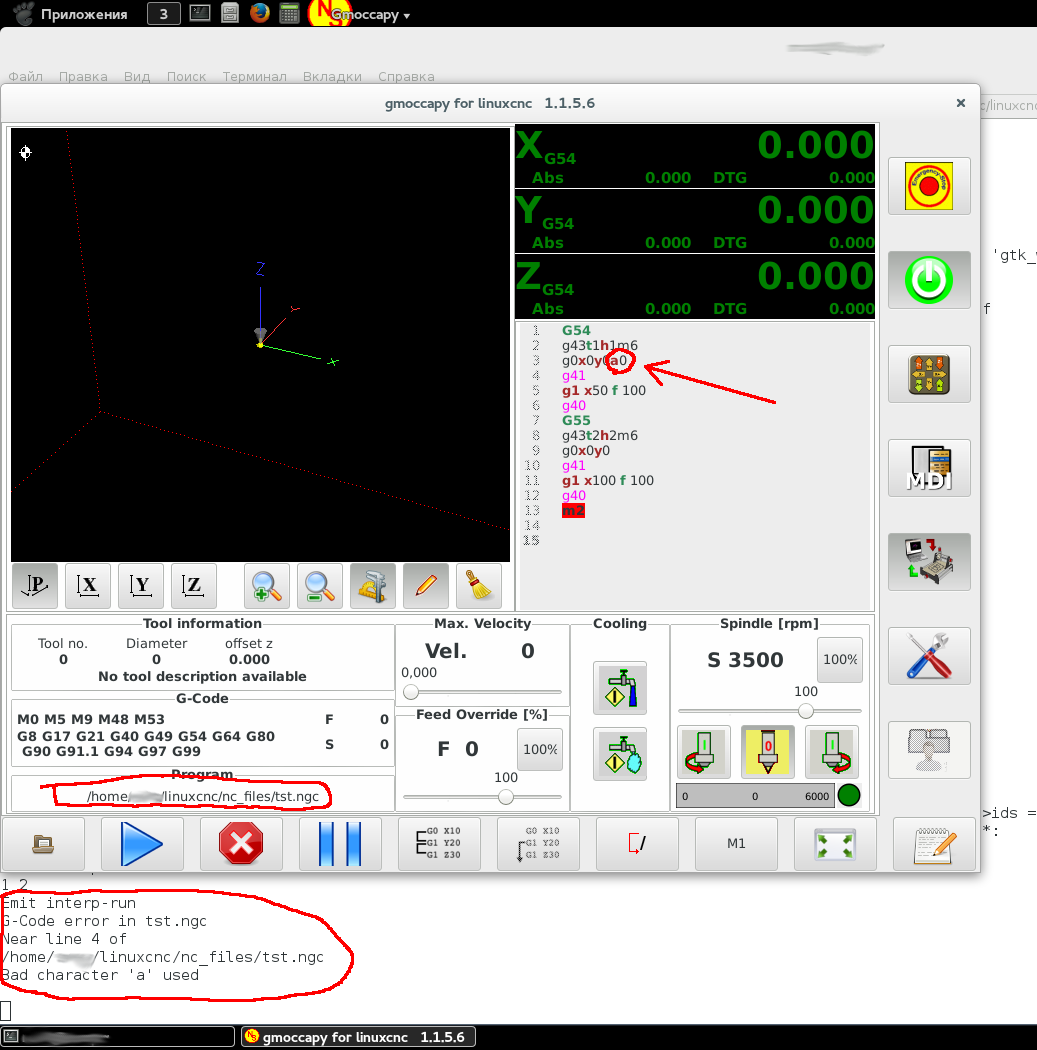Reset spindle override to 100%

click(x=840, y=660)
